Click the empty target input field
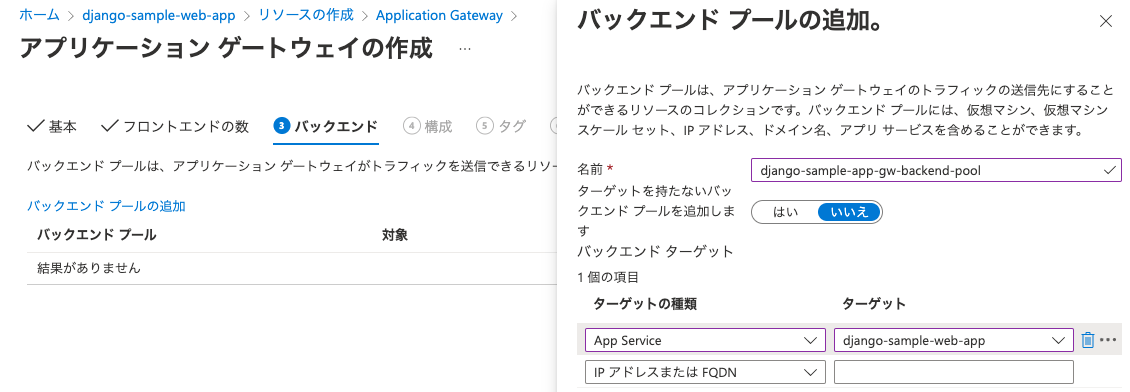This screenshot has width=1130, height=392. 953,373
